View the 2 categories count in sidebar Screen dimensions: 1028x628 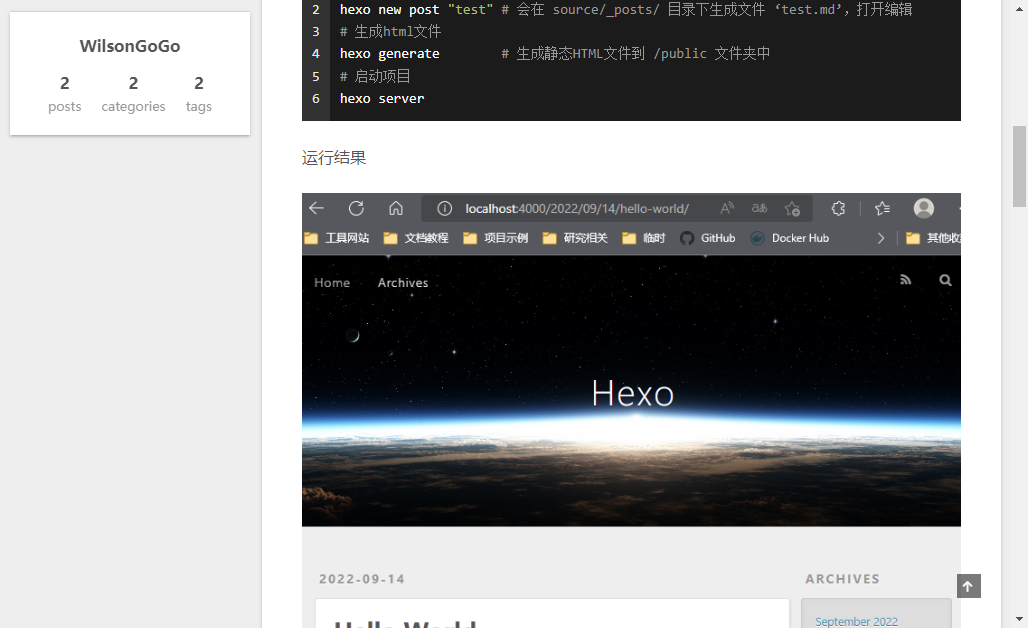pyautogui.click(x=133, y=94)
